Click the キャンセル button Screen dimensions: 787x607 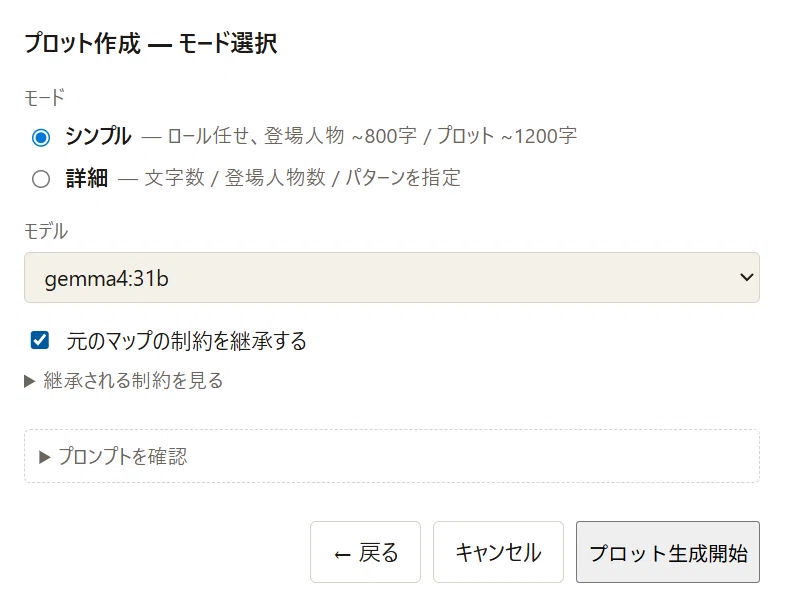pos(498,552)
